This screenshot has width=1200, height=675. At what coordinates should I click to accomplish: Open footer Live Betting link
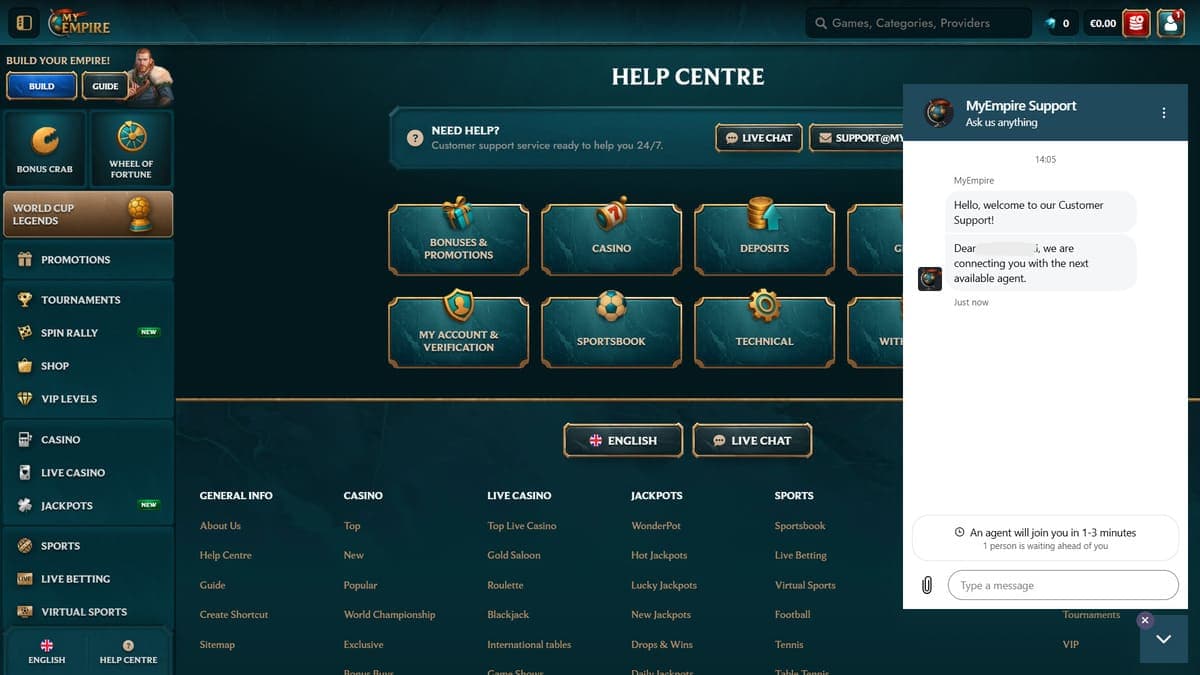pos(801,555)
